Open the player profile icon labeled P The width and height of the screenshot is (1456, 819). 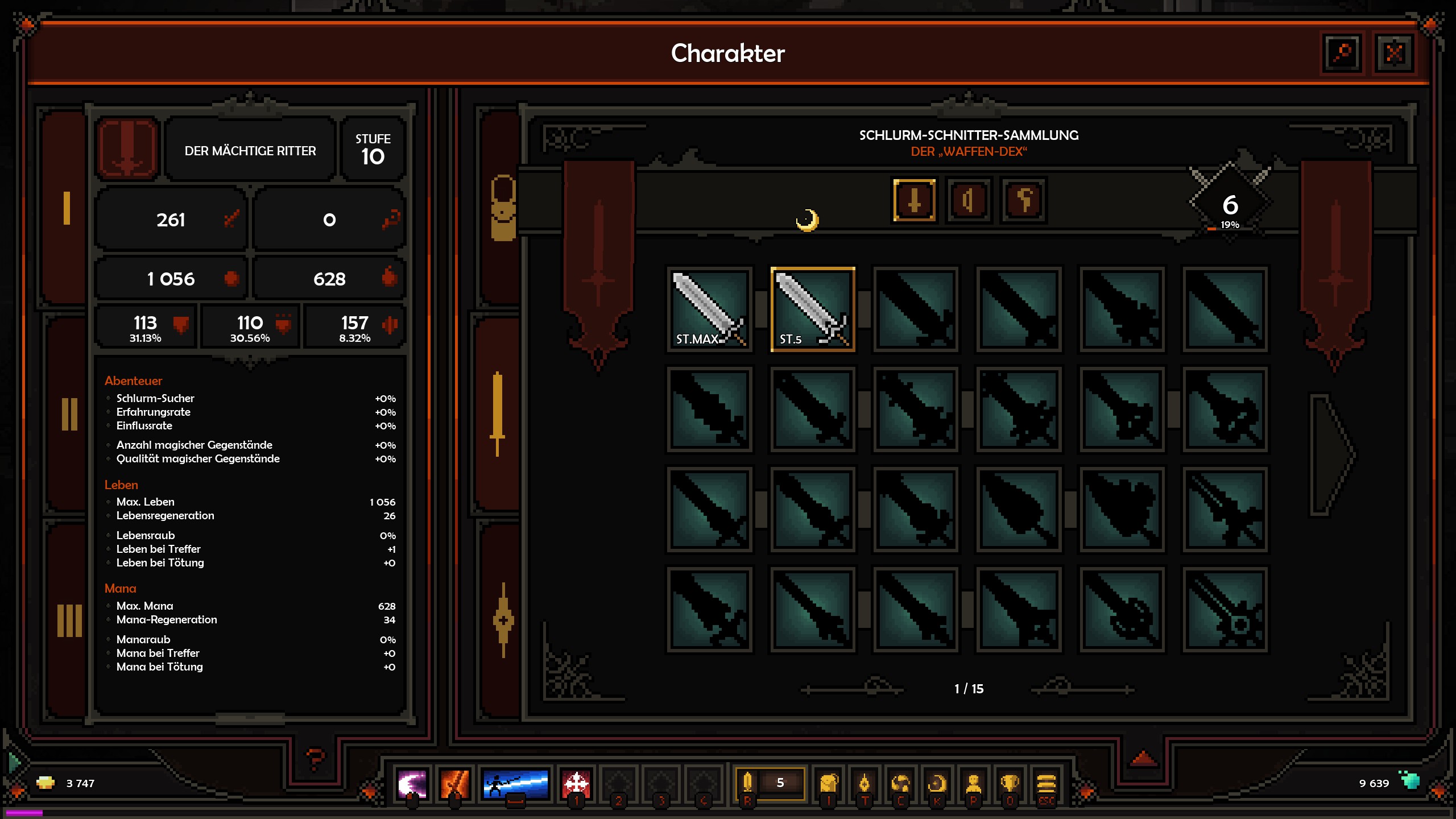click(973, 784)
